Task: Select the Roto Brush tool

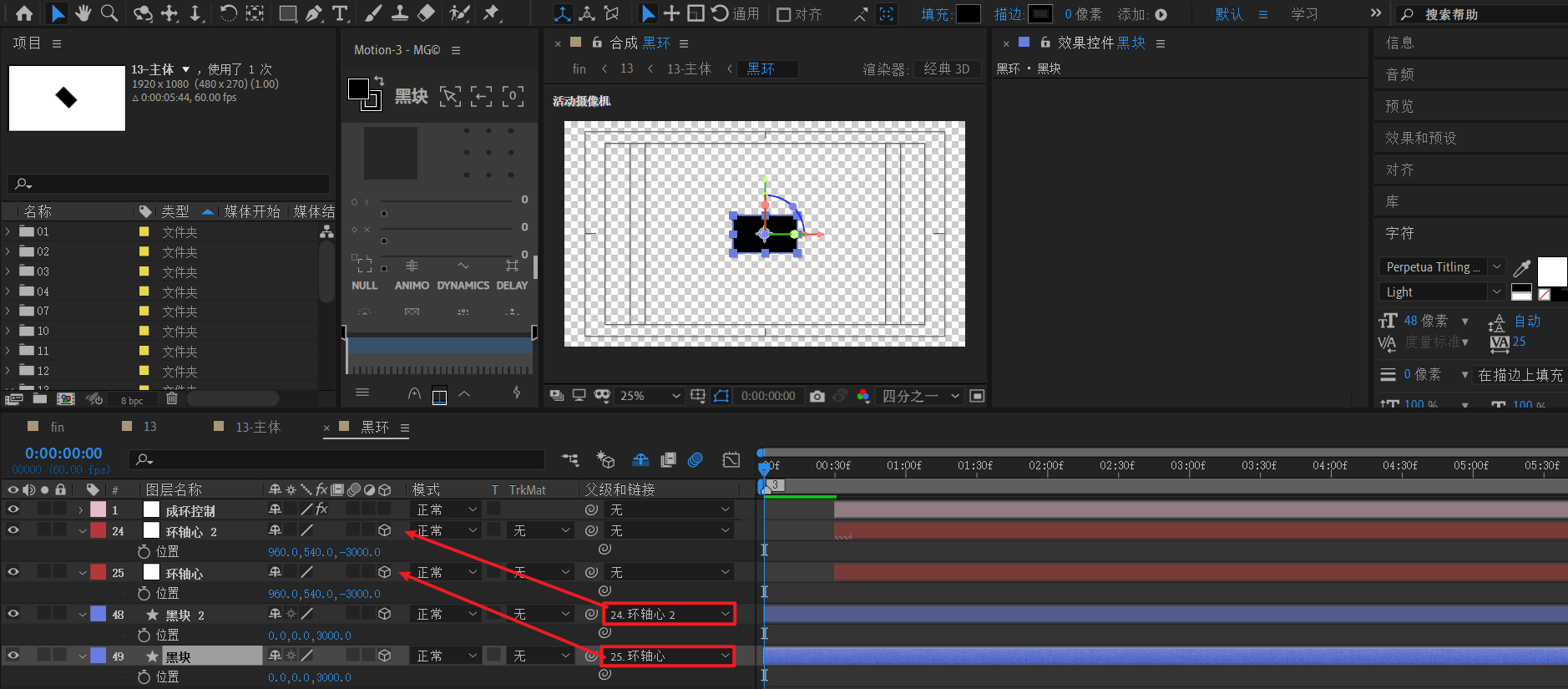Action: pyautogui.click(x=459, y=13)
